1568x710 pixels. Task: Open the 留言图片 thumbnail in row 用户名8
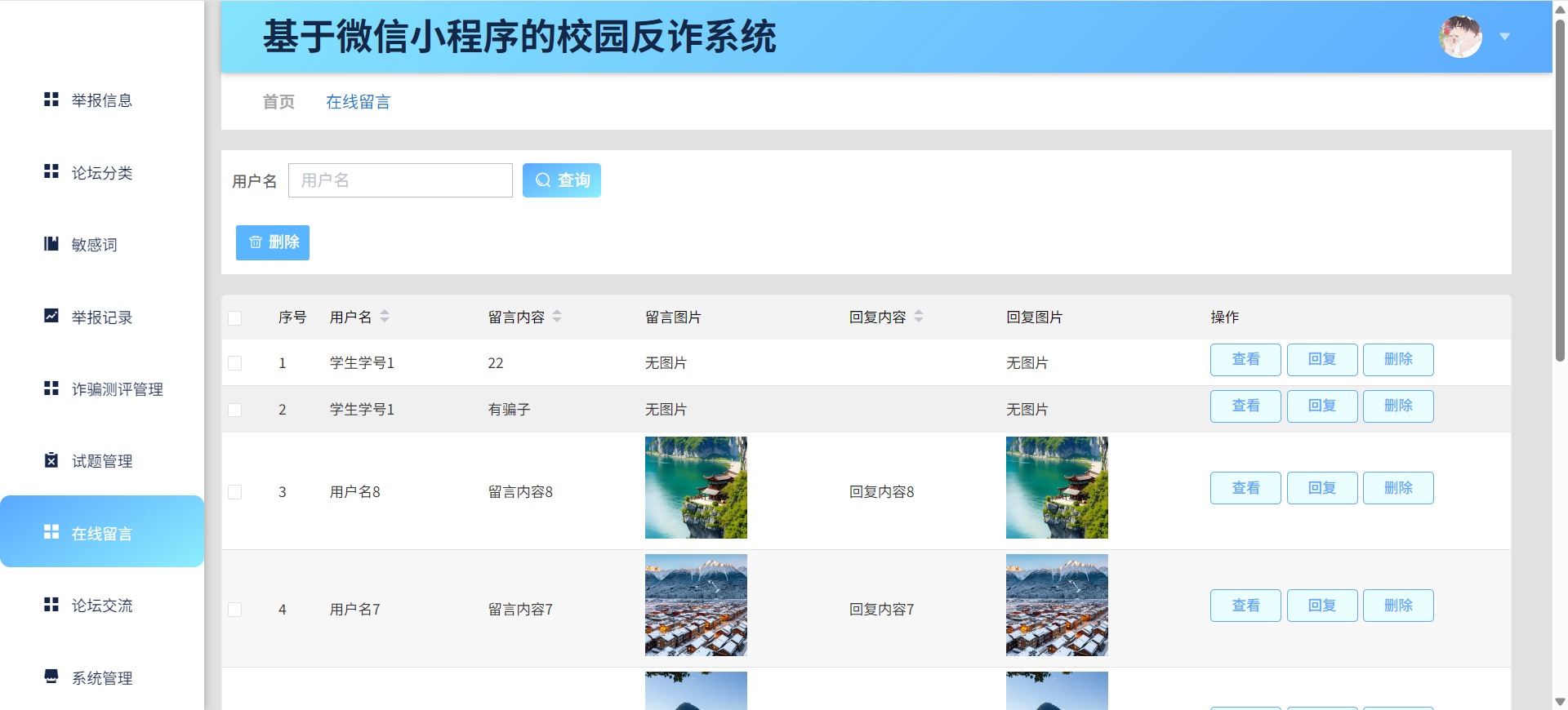pyautogui.click(x=696, y=487)
